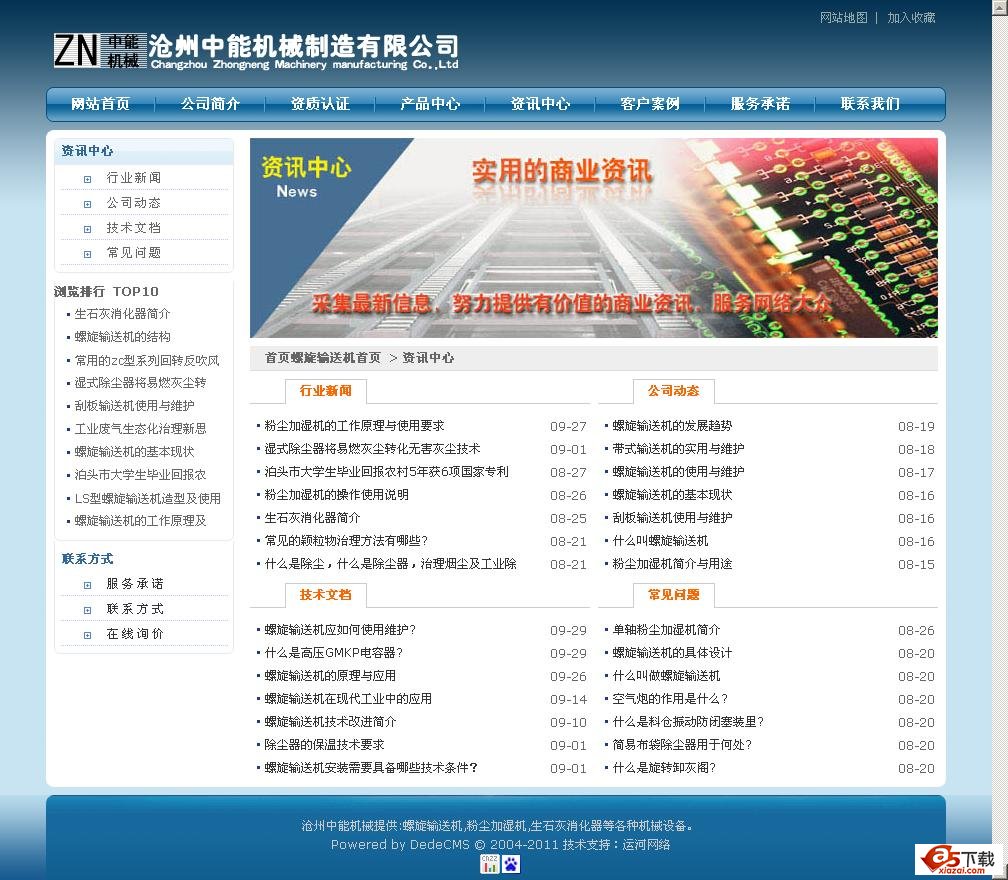Open 产品中心 in the nav bar
Viewport: 1008px width, 880px height.
click(x=430, y=103)
